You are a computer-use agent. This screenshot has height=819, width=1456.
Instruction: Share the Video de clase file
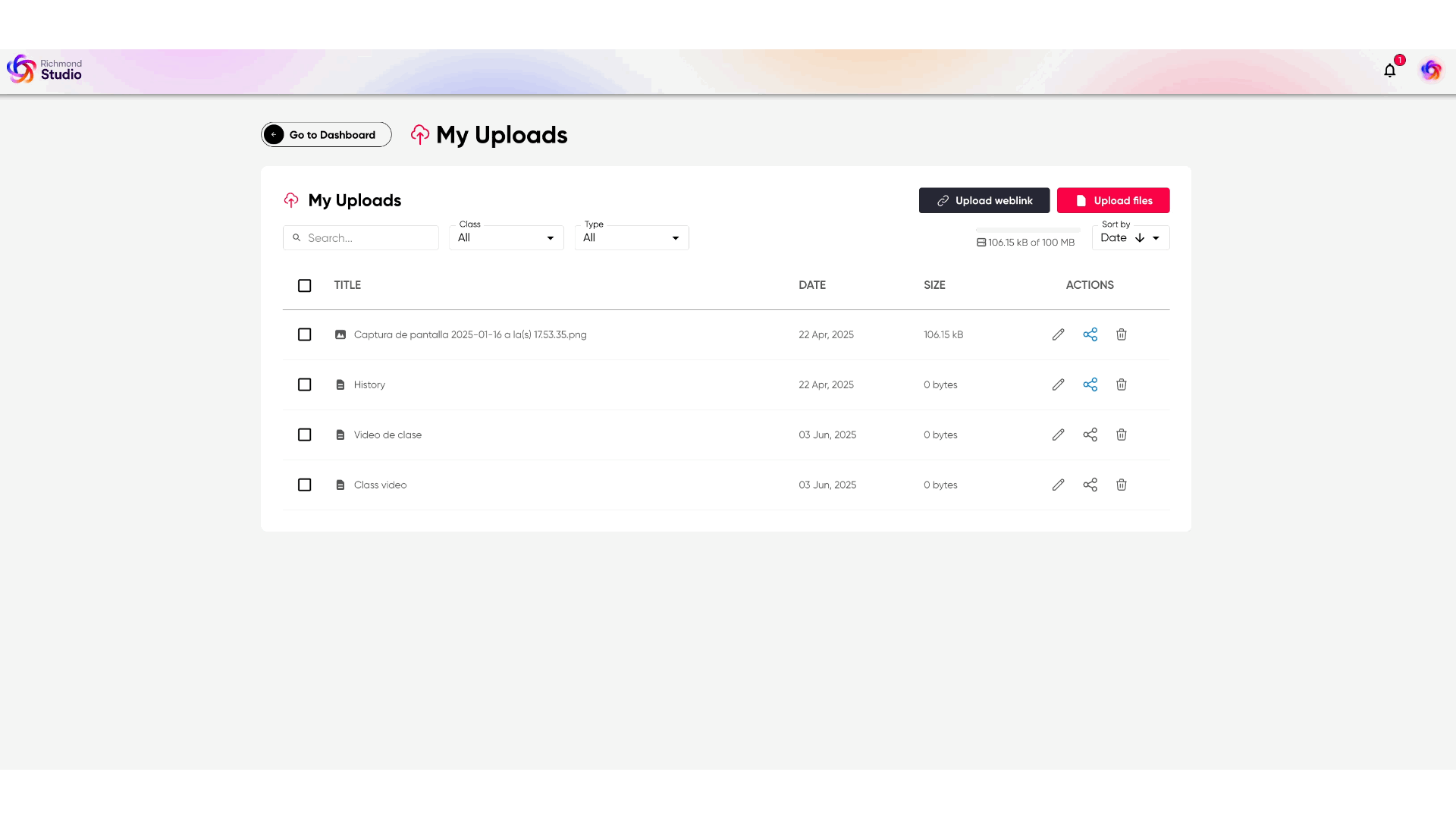(x=1090, y=435)
